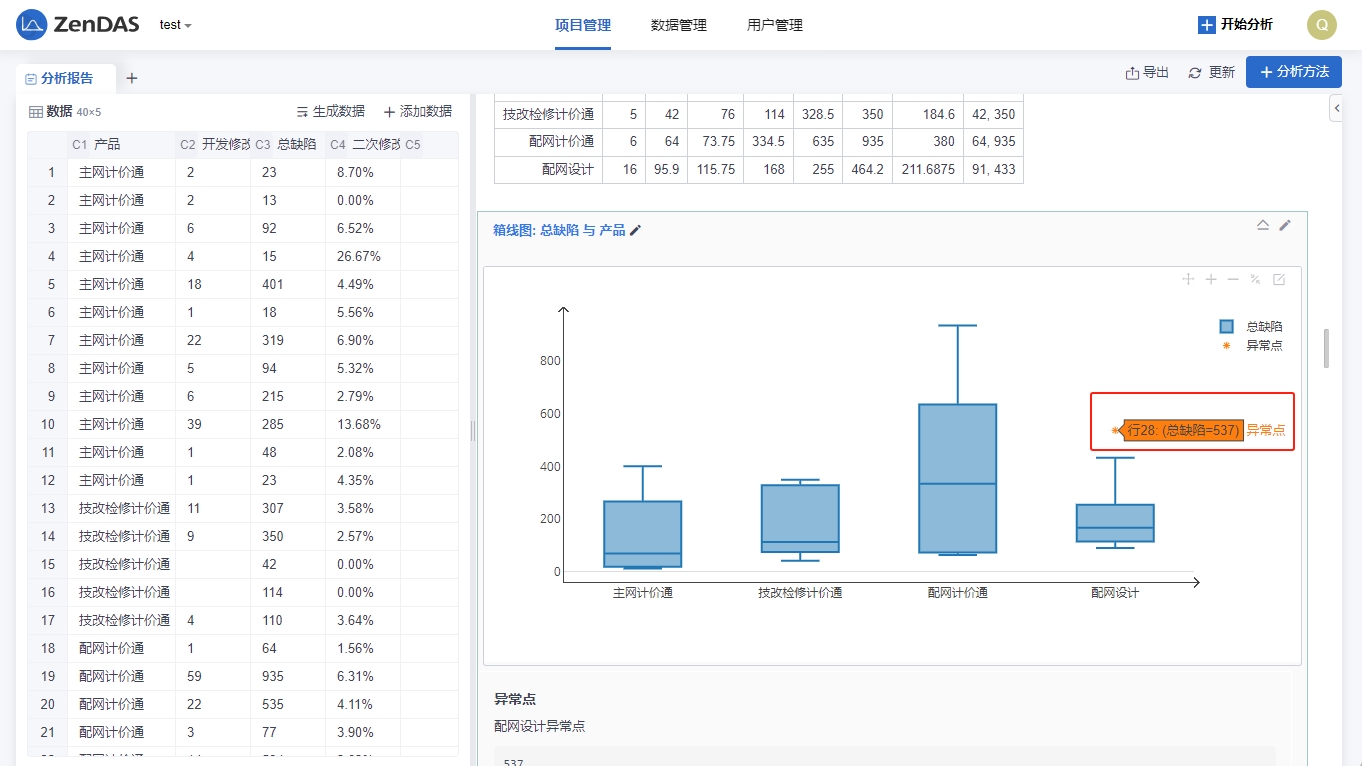Collapse the boxplot chart section
Viewport: 1362px width, 766px height.
[1263, 225]
